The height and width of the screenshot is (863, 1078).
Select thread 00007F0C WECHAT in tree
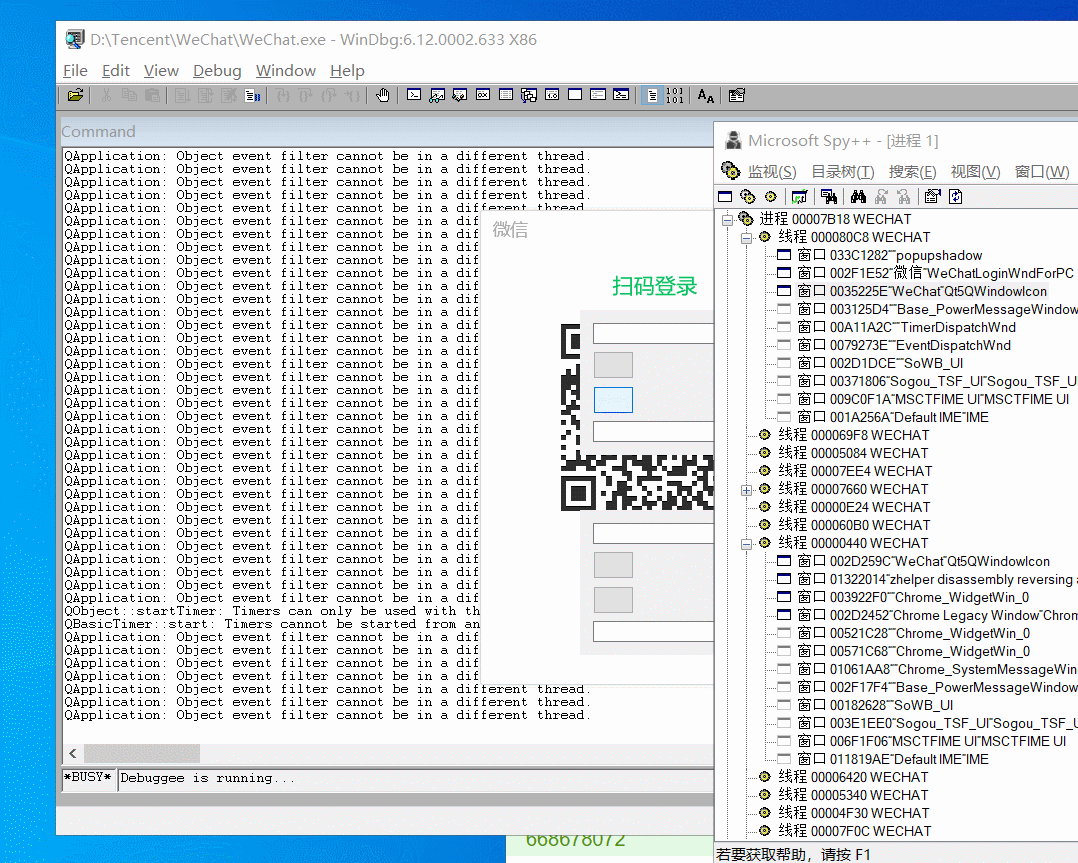(x=855, y=831)
